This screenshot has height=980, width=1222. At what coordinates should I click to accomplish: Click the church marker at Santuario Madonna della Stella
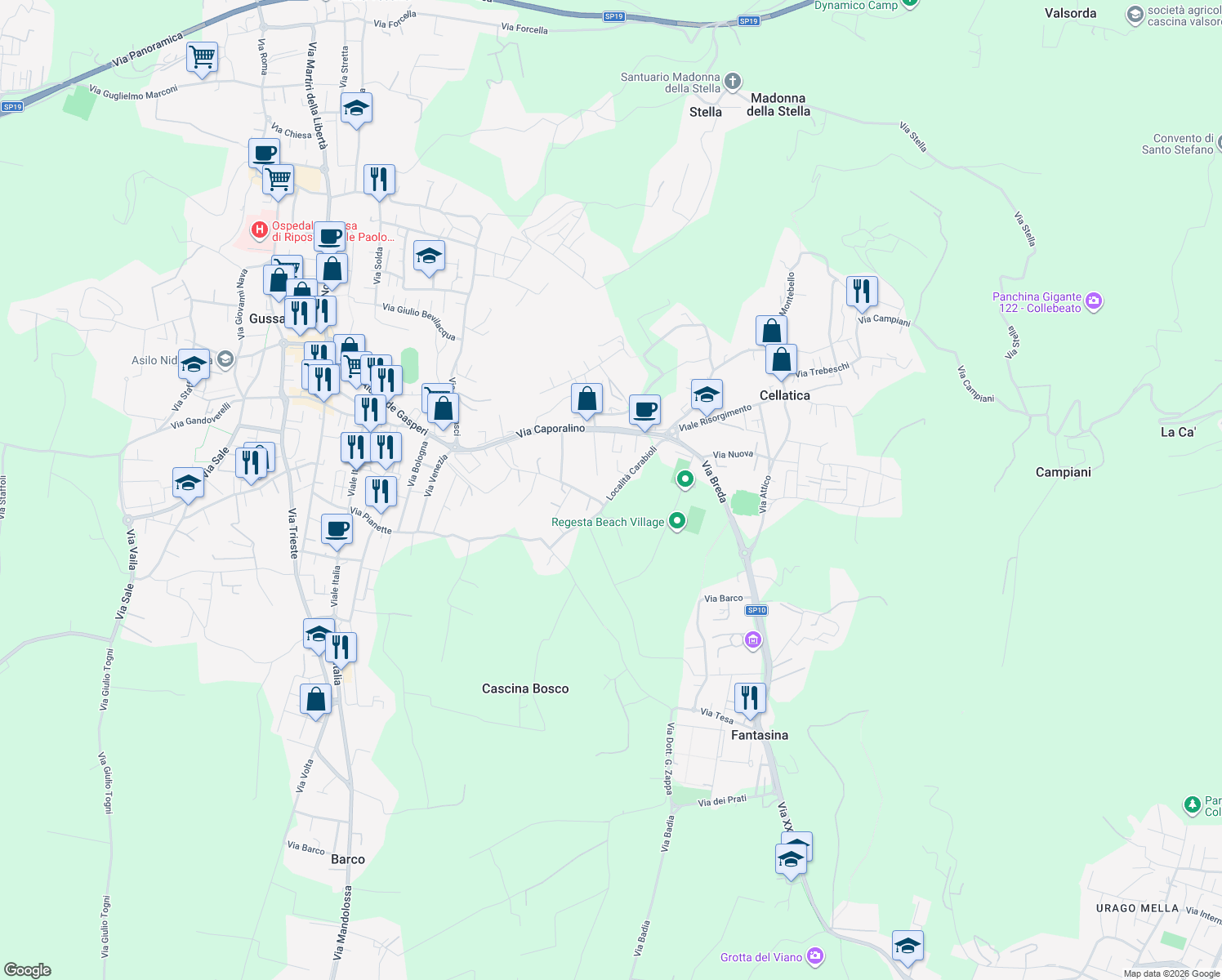coord(731,81)
